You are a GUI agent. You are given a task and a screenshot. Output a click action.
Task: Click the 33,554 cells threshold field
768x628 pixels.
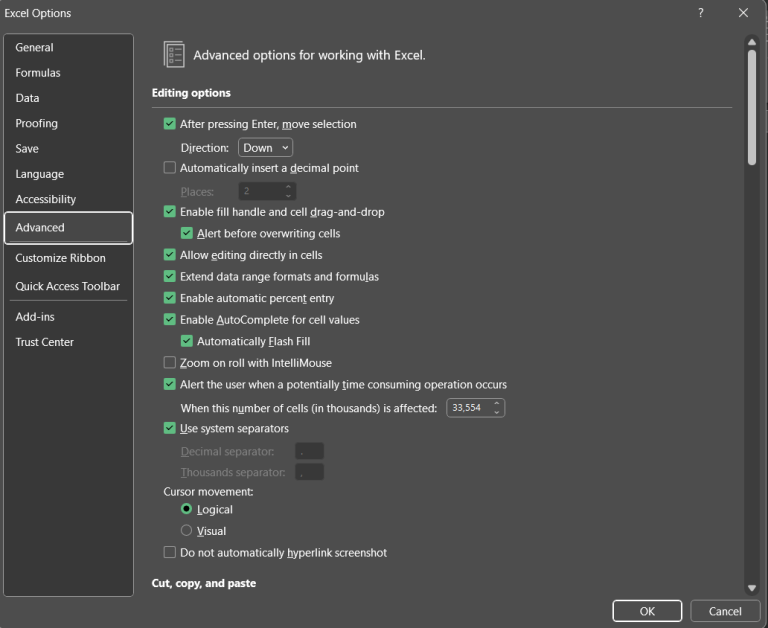[x=468, y=408]
